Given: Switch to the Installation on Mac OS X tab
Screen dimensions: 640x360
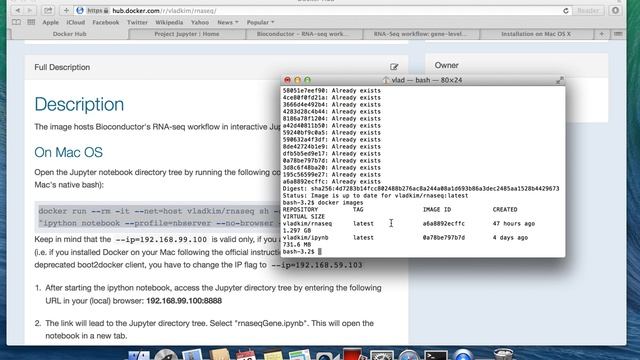Looking at the screenshot, I should pos(536,34).
